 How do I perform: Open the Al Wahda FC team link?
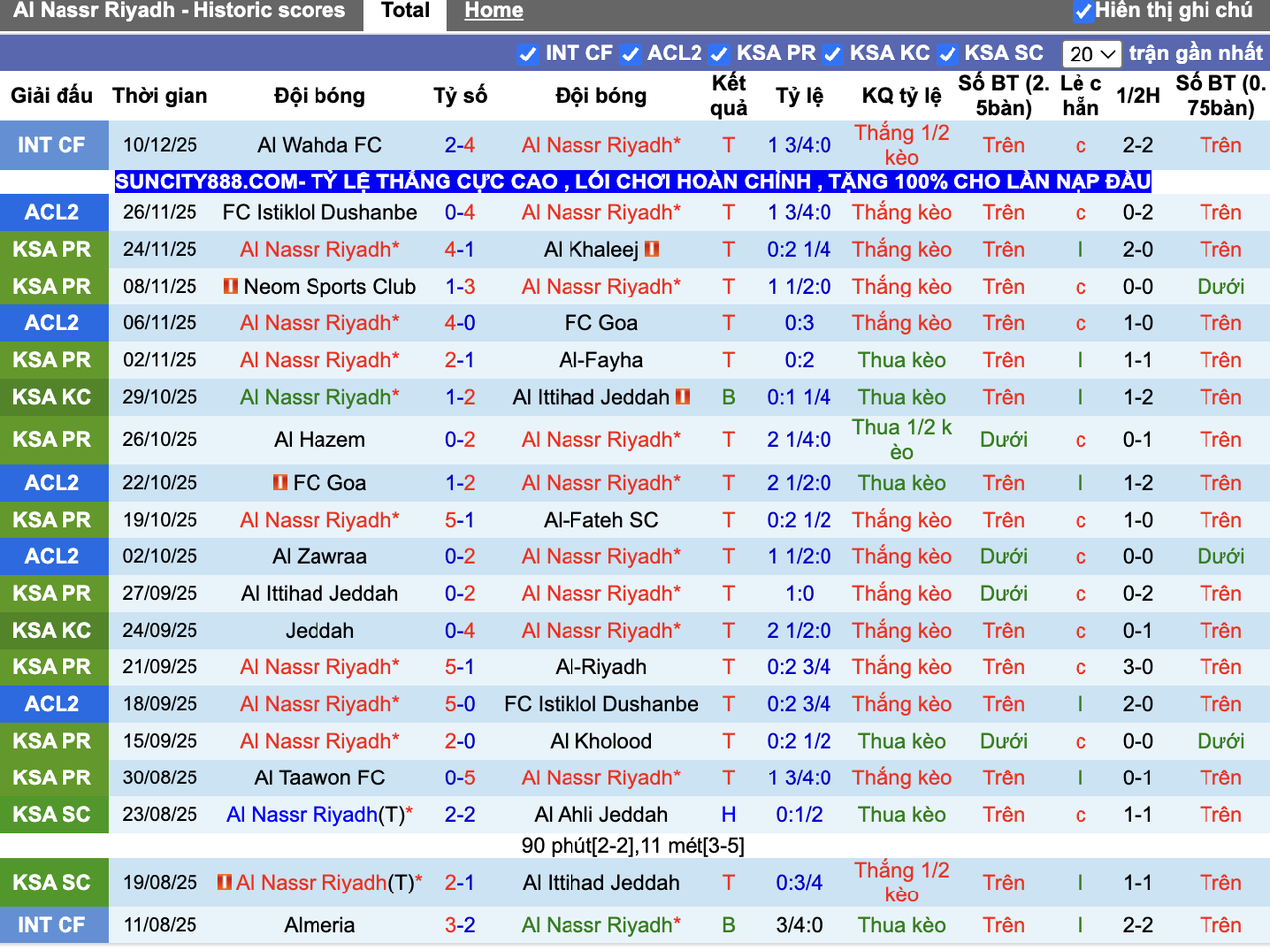(319, 145)
